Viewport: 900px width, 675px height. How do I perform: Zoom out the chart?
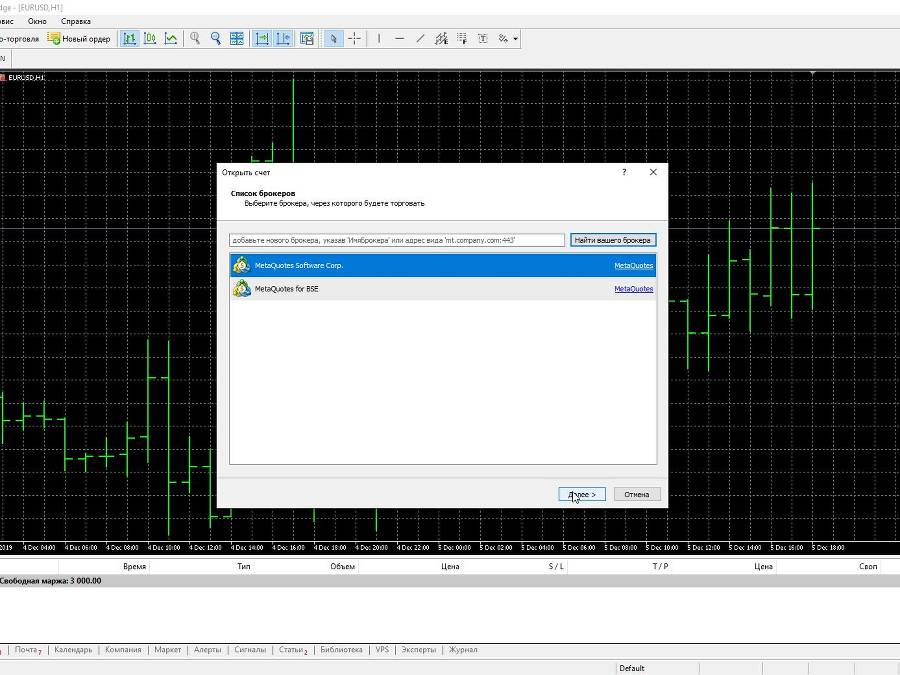click(x=215, y=39)
